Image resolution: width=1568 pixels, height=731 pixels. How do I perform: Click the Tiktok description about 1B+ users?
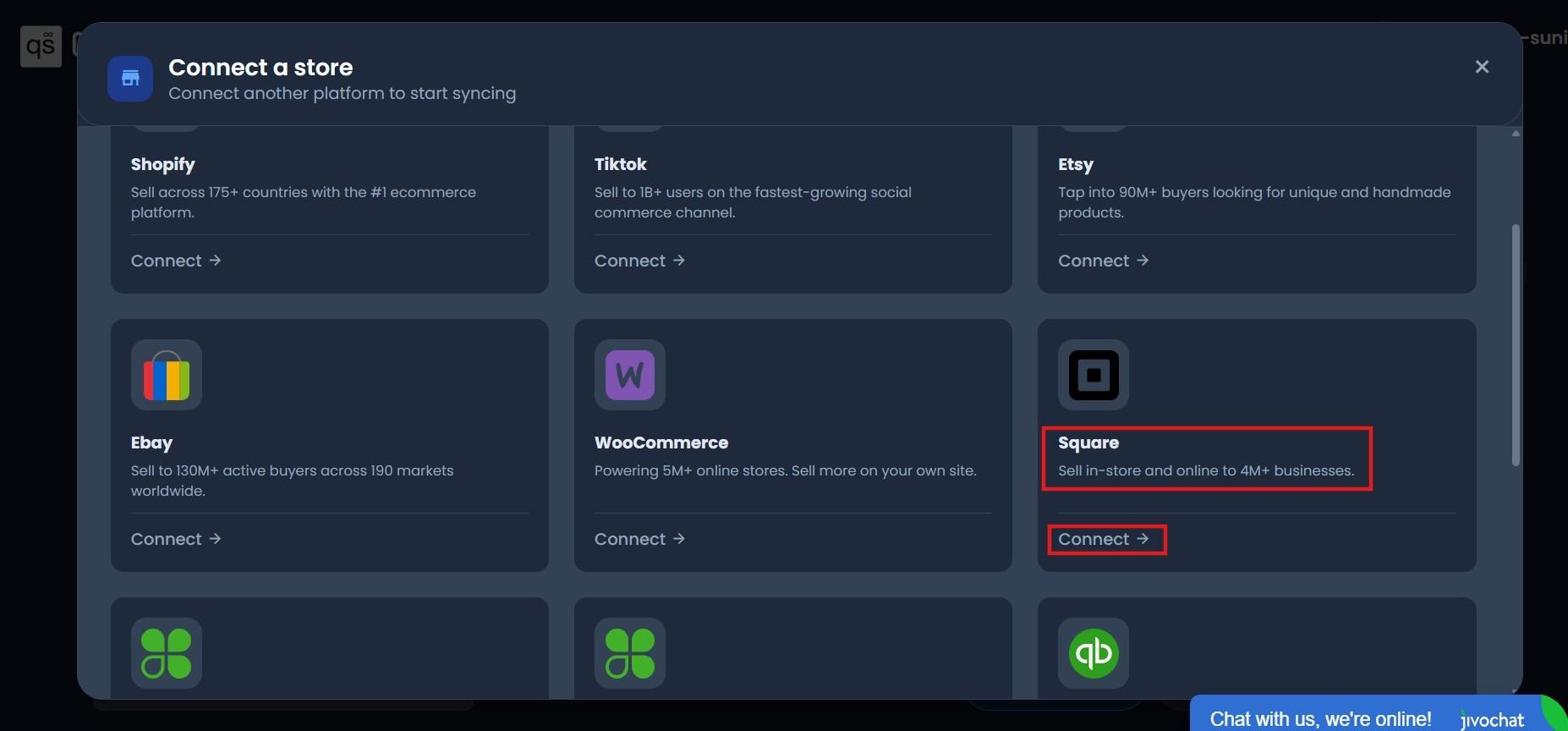pos(753,202)
